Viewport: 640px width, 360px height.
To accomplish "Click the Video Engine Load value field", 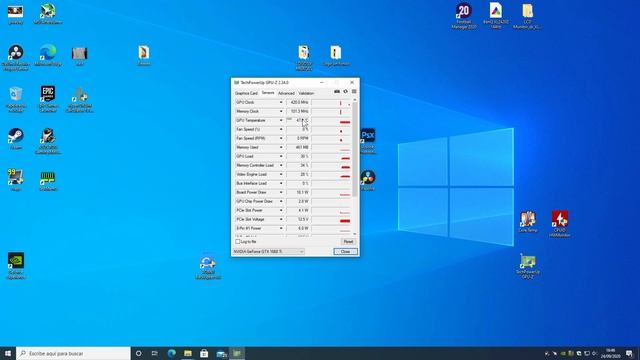I will click(298, 174).
